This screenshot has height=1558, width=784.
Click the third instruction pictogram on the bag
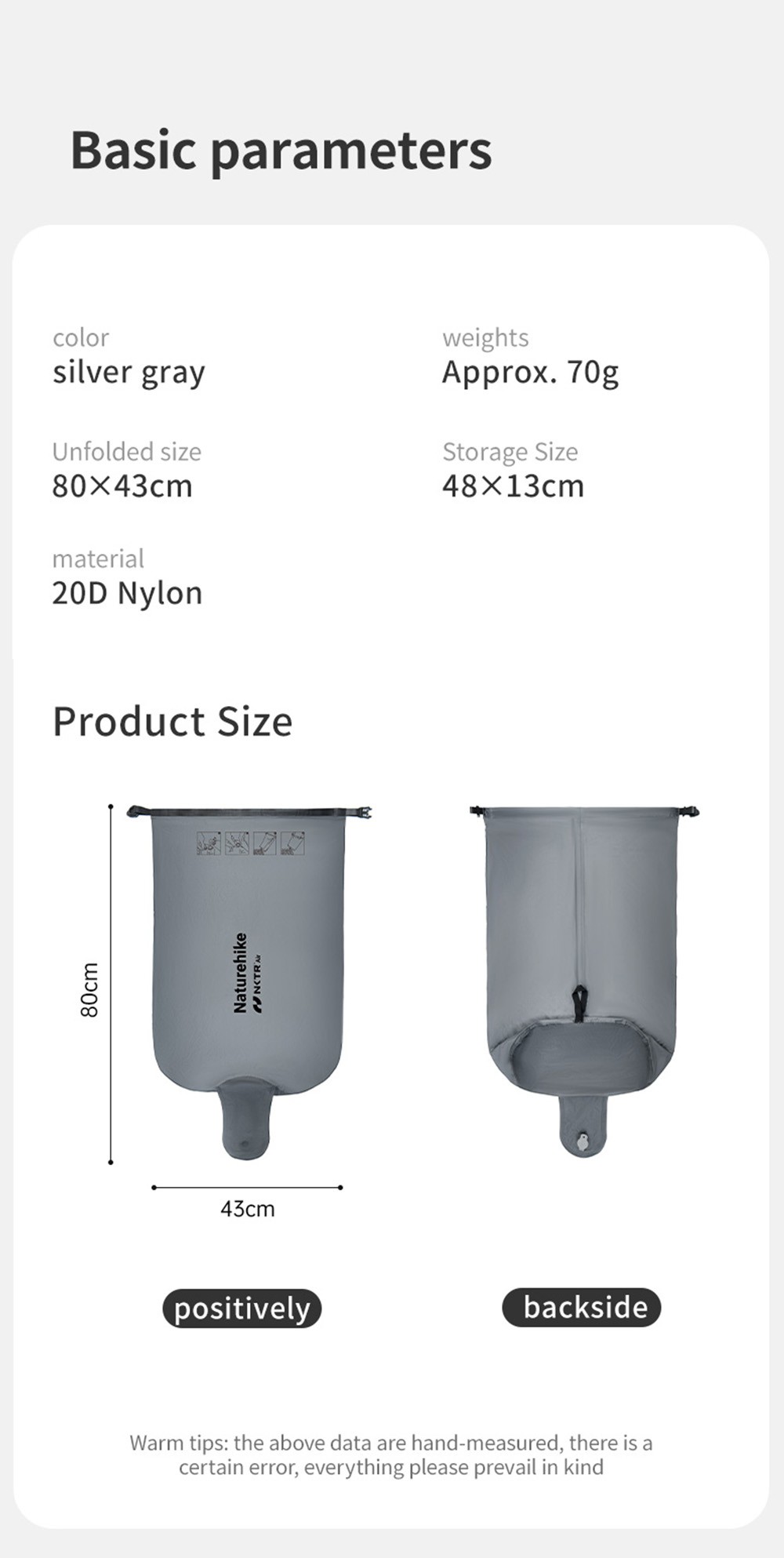(x=265, y=843)
